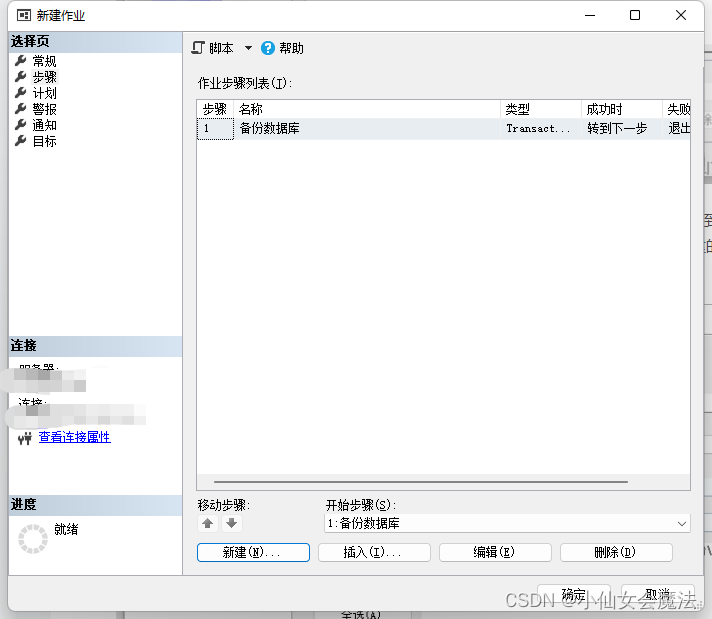This screenshot has width=712, height=619.
Task: Open 帮助 help
Action: [282, 48]
